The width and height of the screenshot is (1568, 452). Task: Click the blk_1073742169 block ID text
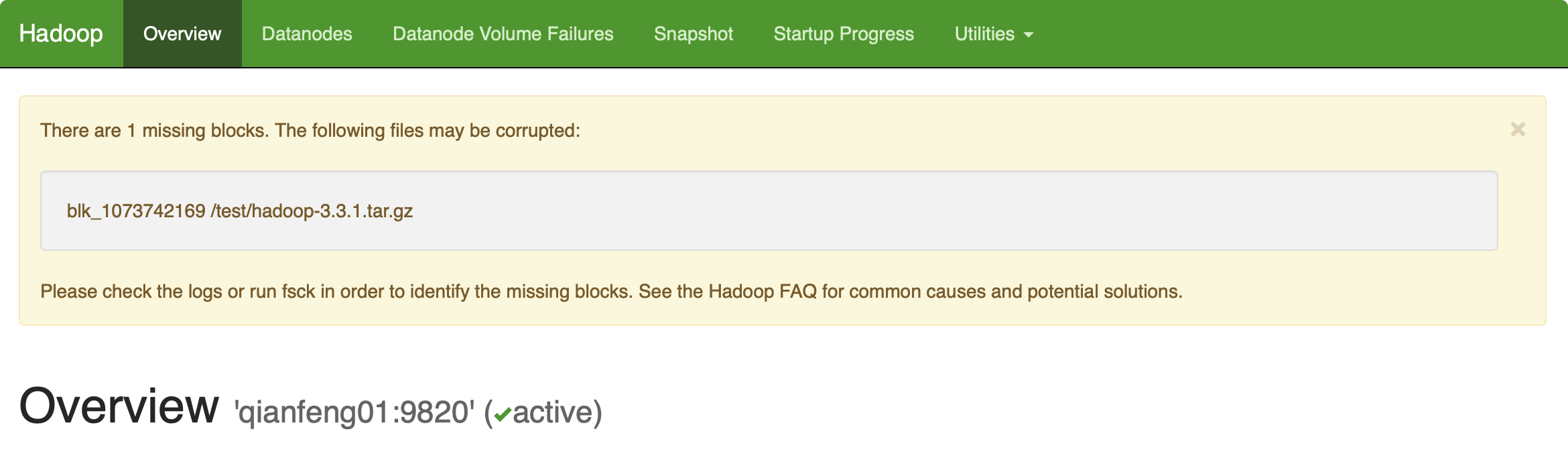coord(136,211)
